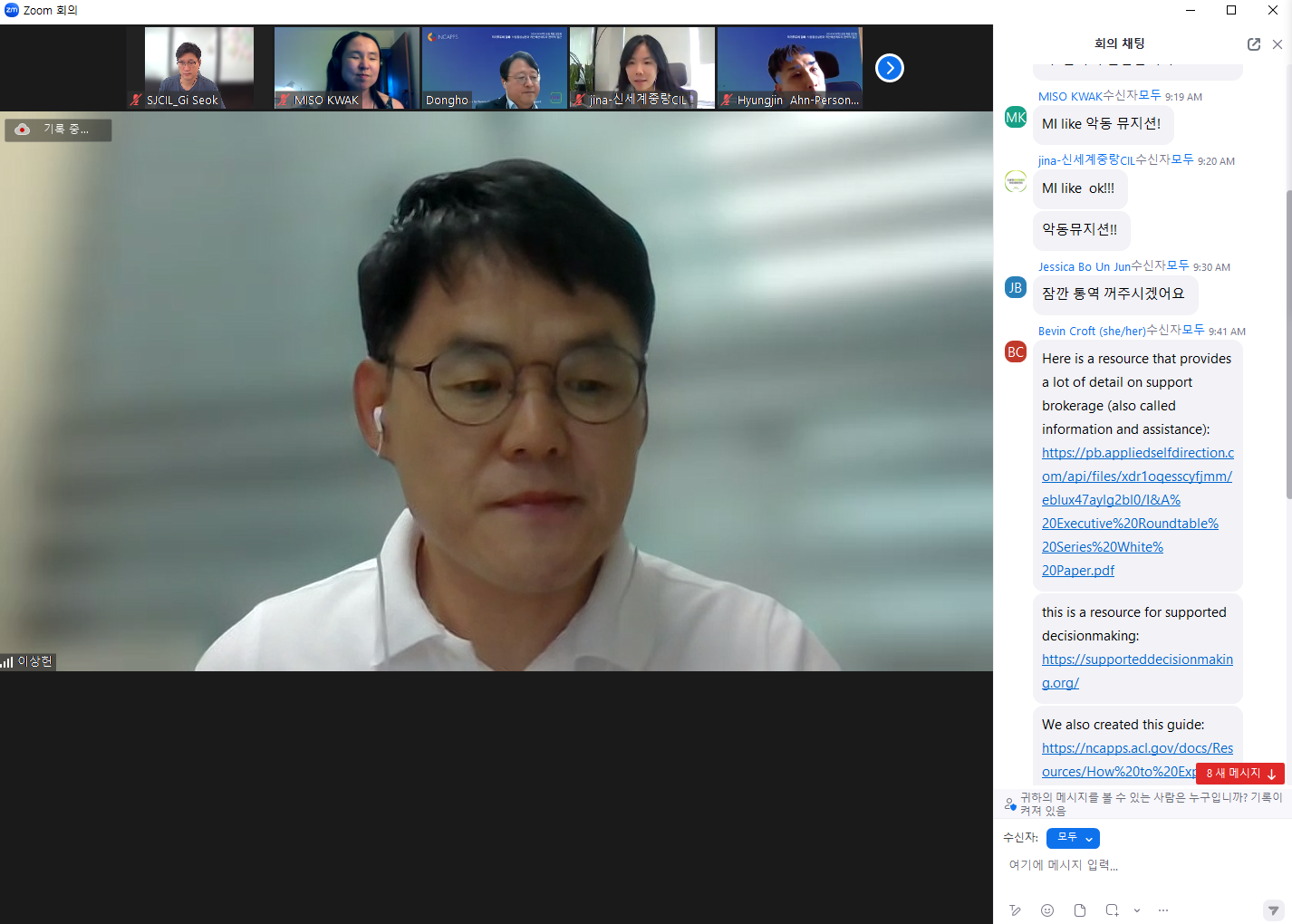Click the text formatting icon in chat
Viewport: 1292px width, 924px height.
[1015, 910]
